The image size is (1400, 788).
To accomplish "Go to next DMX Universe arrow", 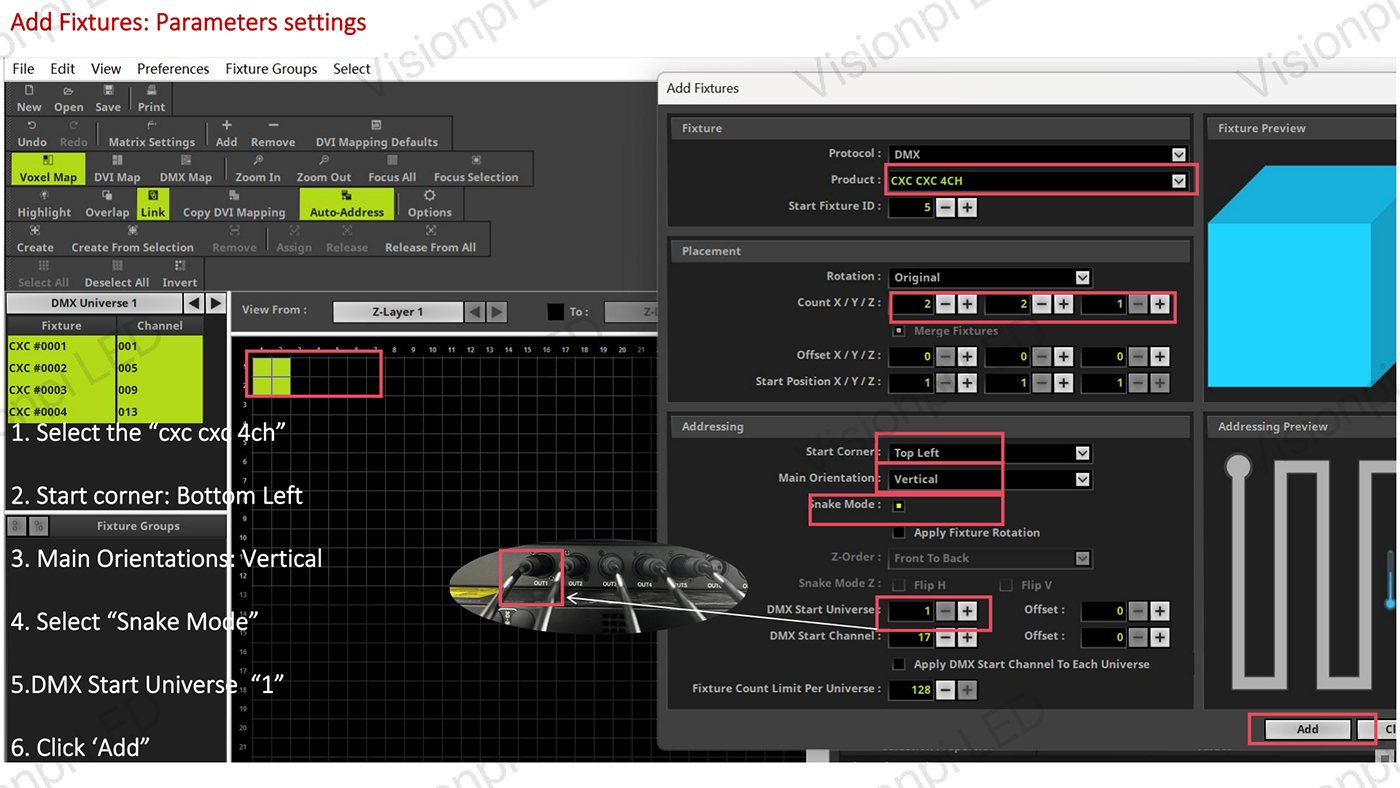I will pyautogui.click(x=215, y=303).
